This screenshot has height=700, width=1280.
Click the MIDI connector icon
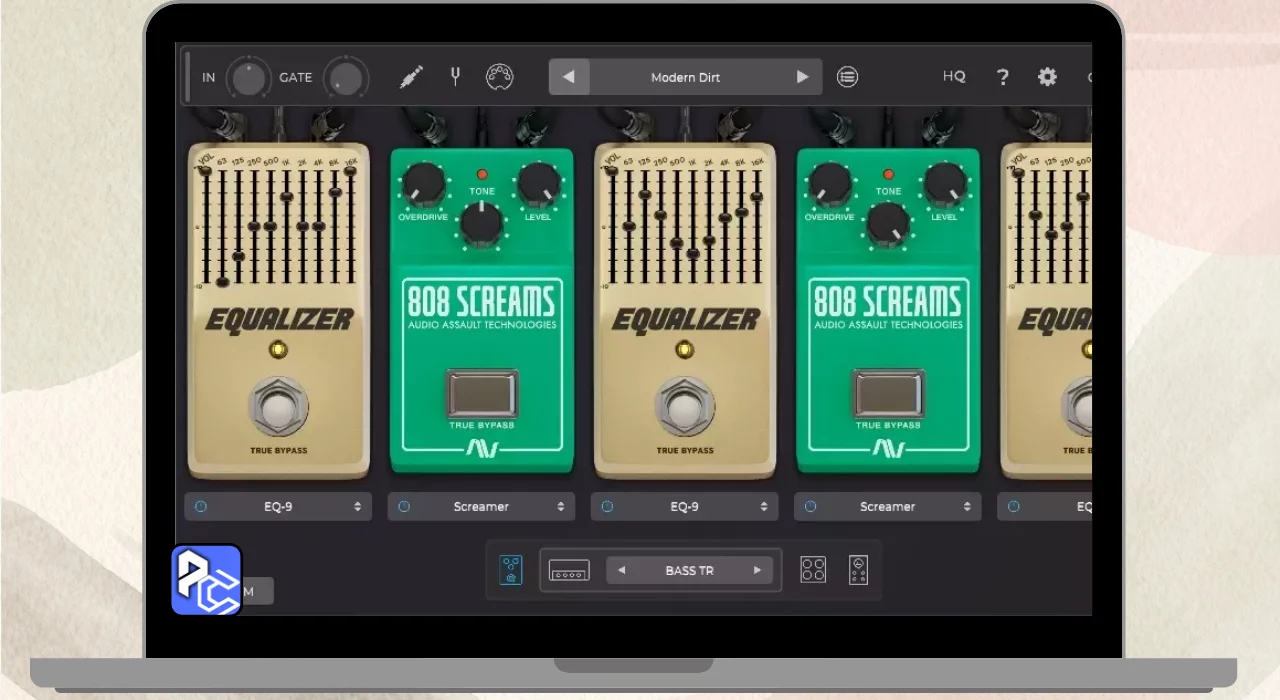click(499, 77)
